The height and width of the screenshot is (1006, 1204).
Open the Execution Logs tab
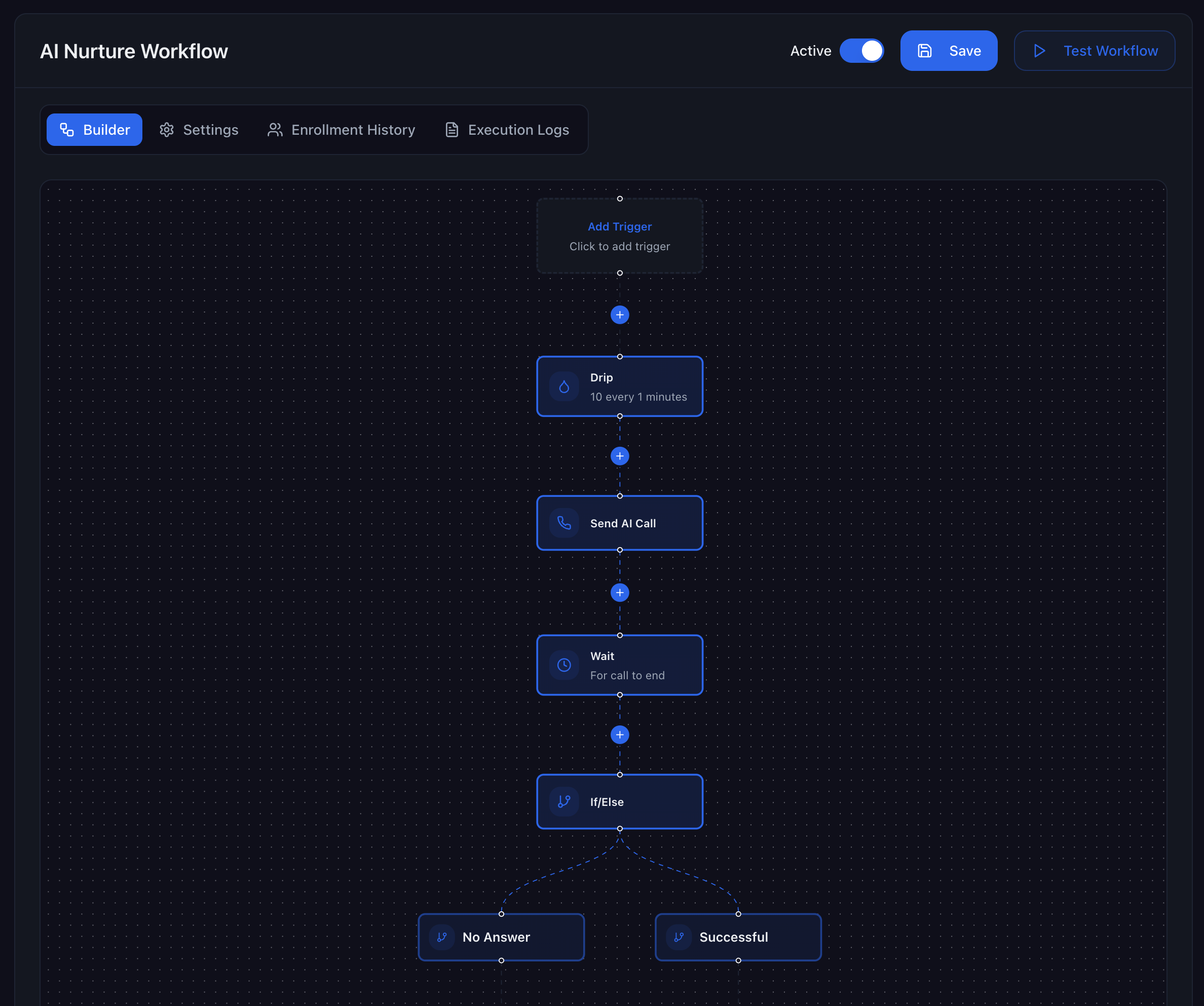click(x=507, y=130)
